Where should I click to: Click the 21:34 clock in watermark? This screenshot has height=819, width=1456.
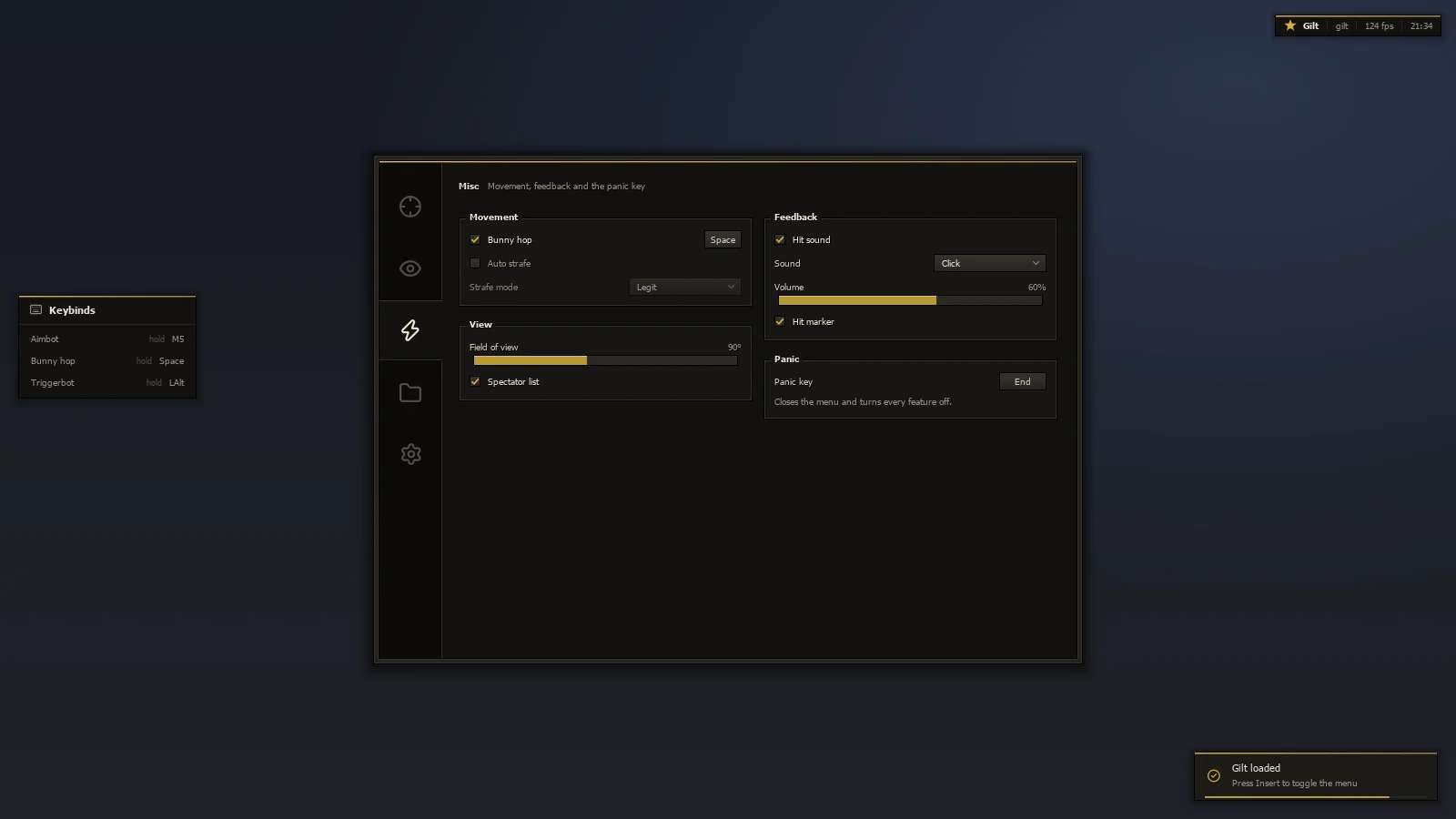coord(1421,26)
